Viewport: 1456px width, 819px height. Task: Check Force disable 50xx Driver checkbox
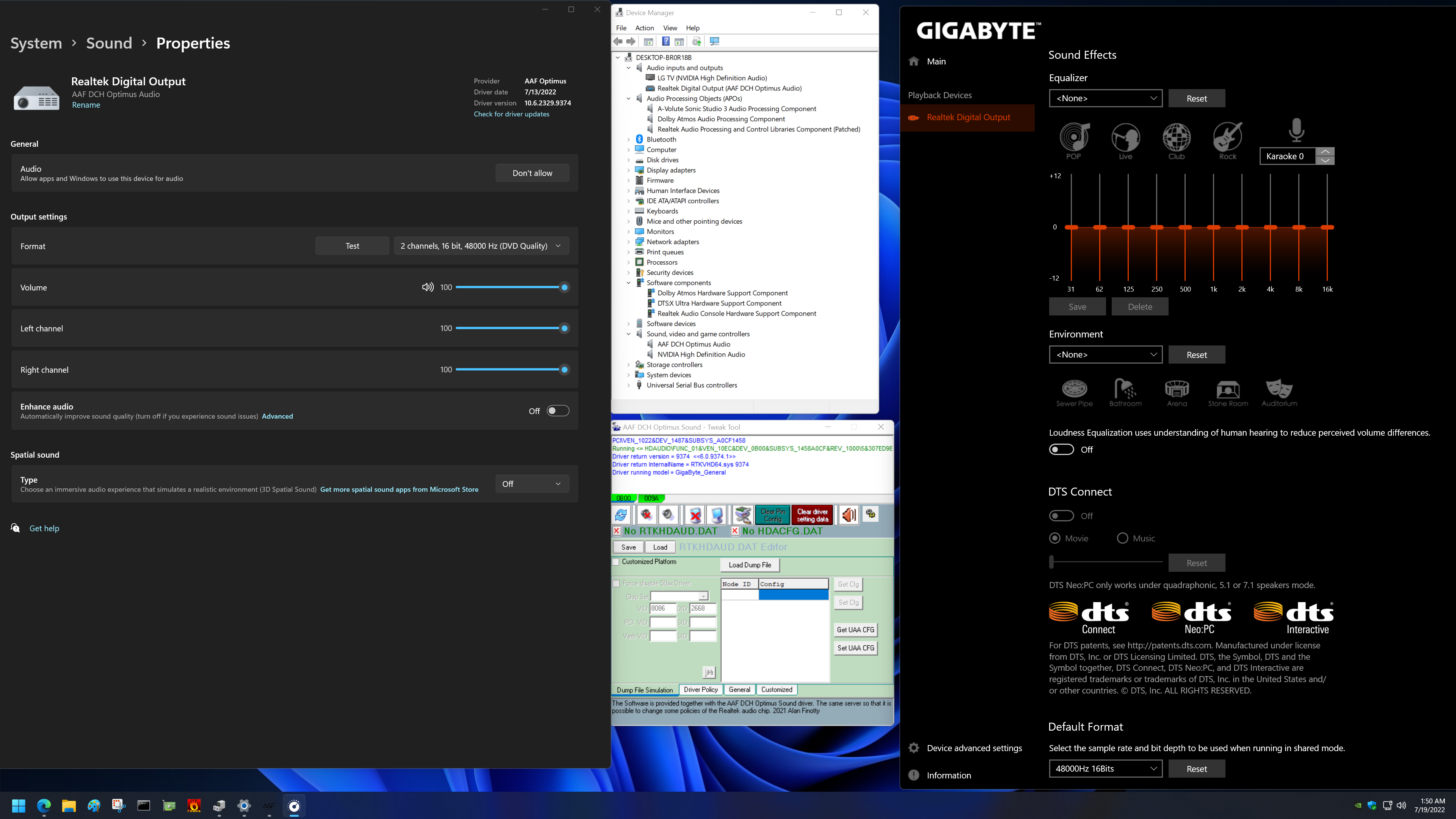click(x=617, y=583)
